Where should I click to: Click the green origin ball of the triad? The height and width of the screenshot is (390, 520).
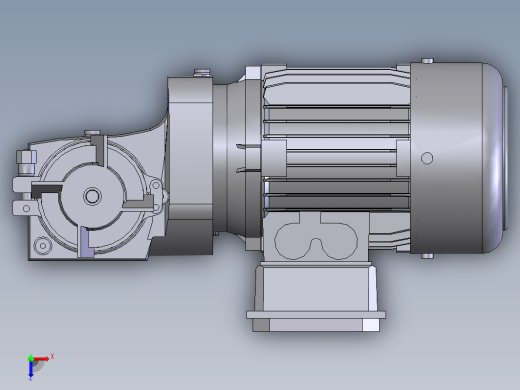pos(31,359)
